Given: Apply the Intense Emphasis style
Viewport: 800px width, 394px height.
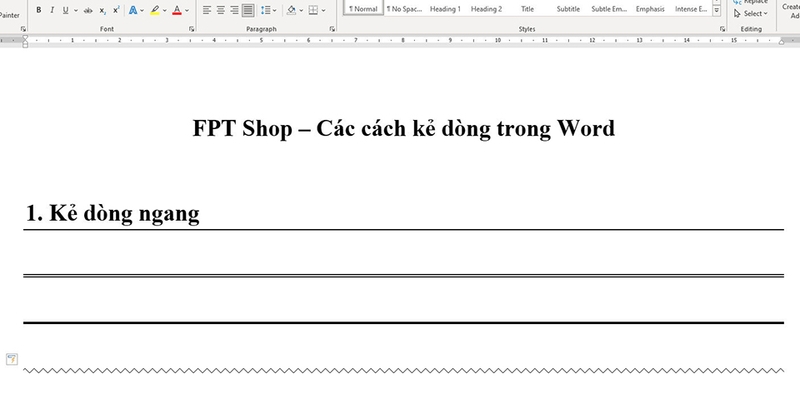Looking at the screenshot, I should 691,9.
